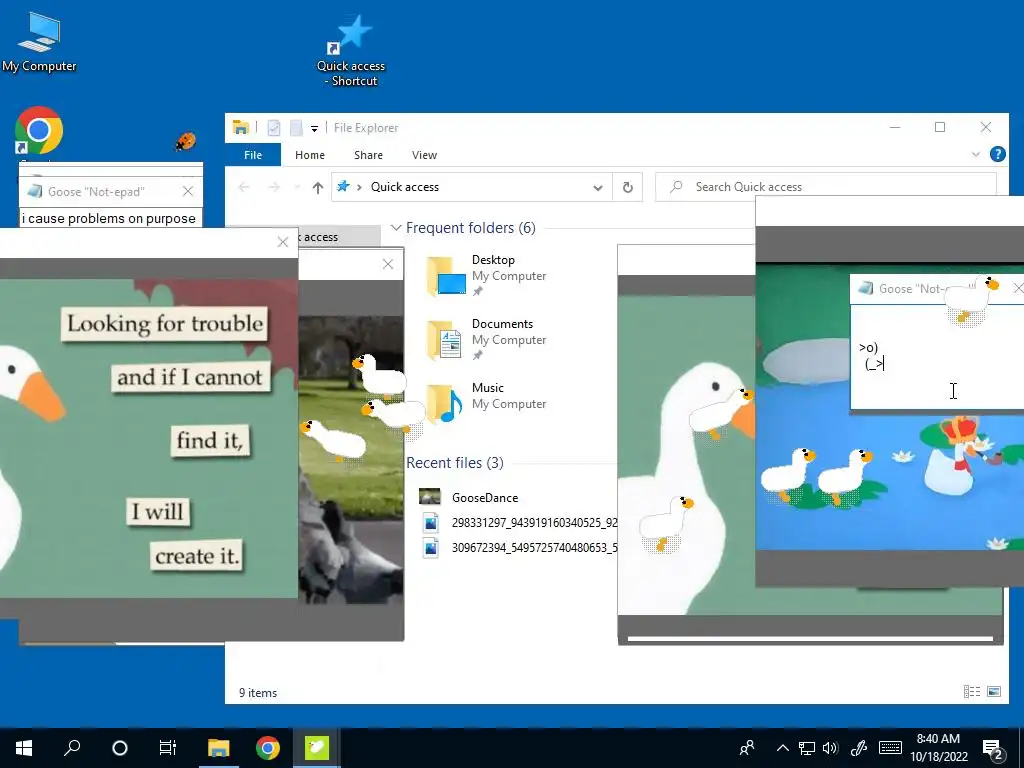The width and height of the screenshot is (1024, 768).
Task: Open the Customize Quick Access Toolbar dropdown
Action: [x=314, y=129]
